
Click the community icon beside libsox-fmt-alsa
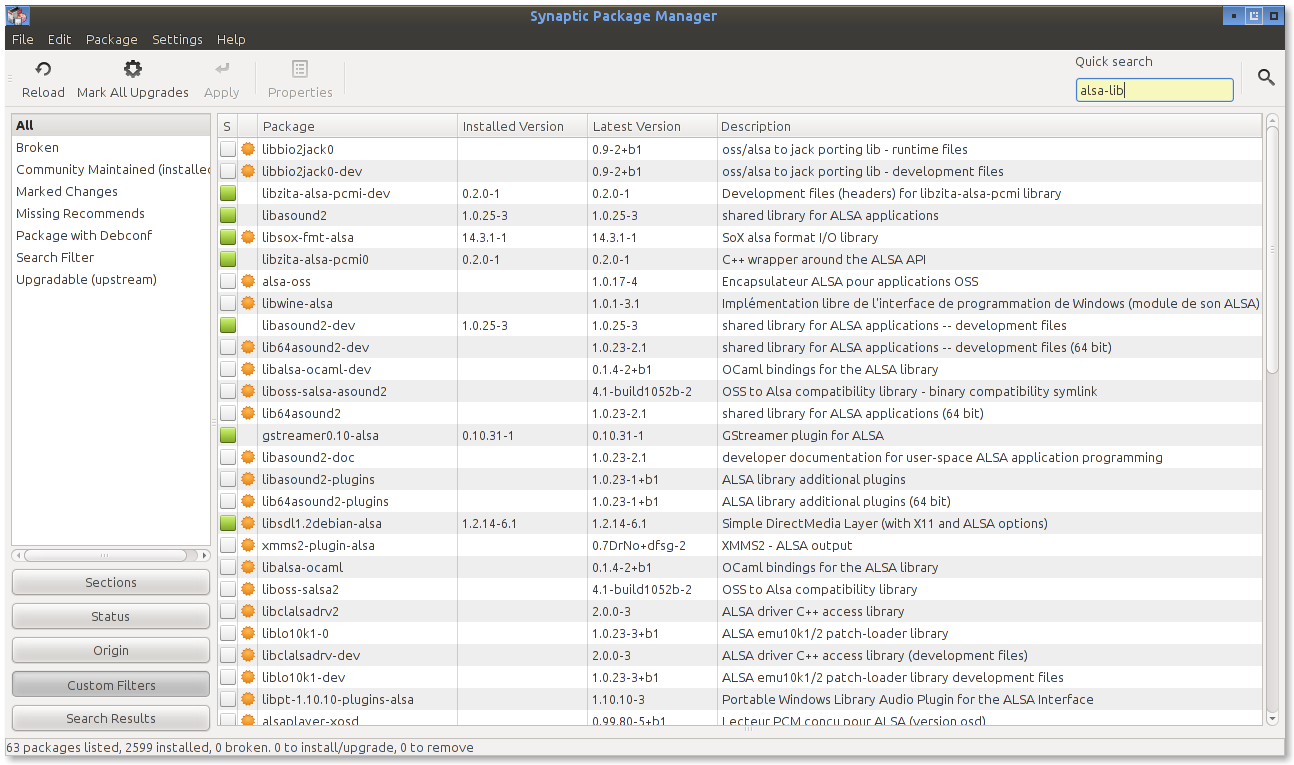248,237
